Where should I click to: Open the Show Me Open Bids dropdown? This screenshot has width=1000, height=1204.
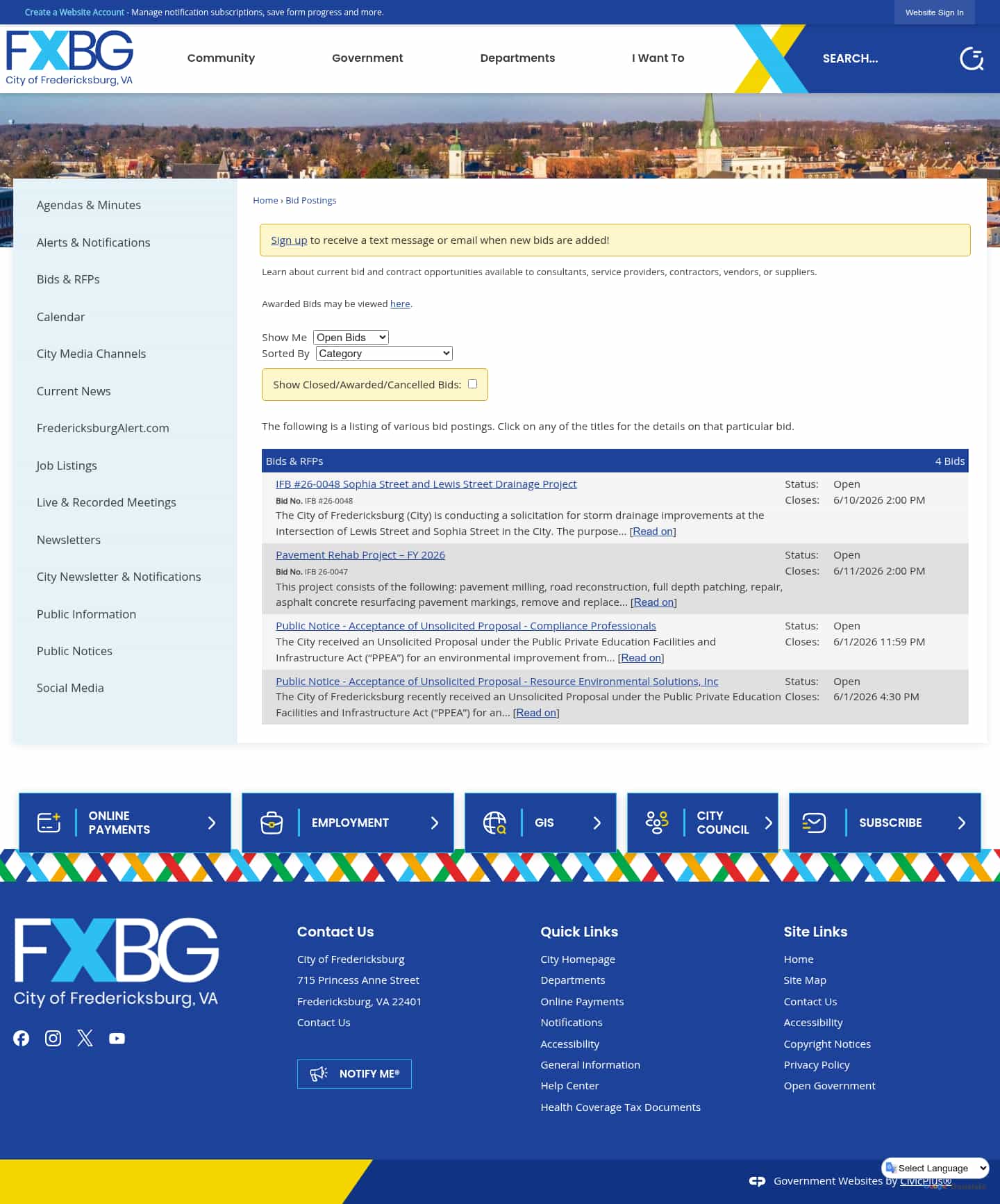[x=351, y=337]
